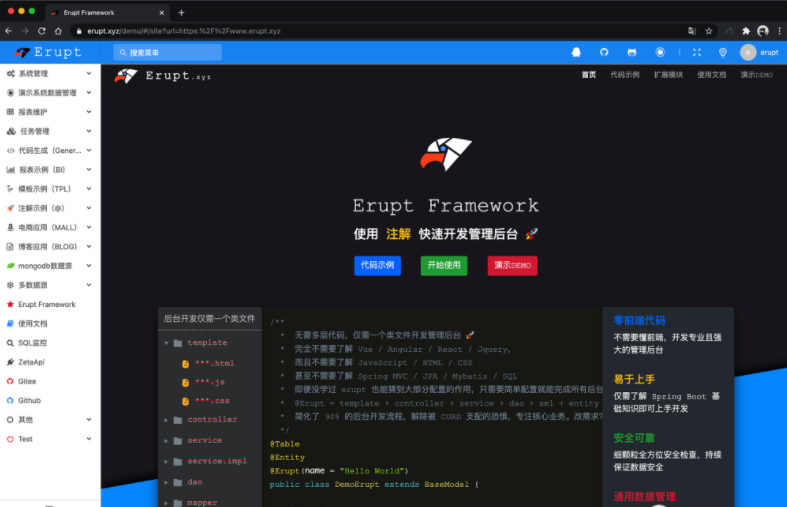This screenshot has height=507, width=787.
Task: Expand the service.impl folder
Action: click(166, 462)
